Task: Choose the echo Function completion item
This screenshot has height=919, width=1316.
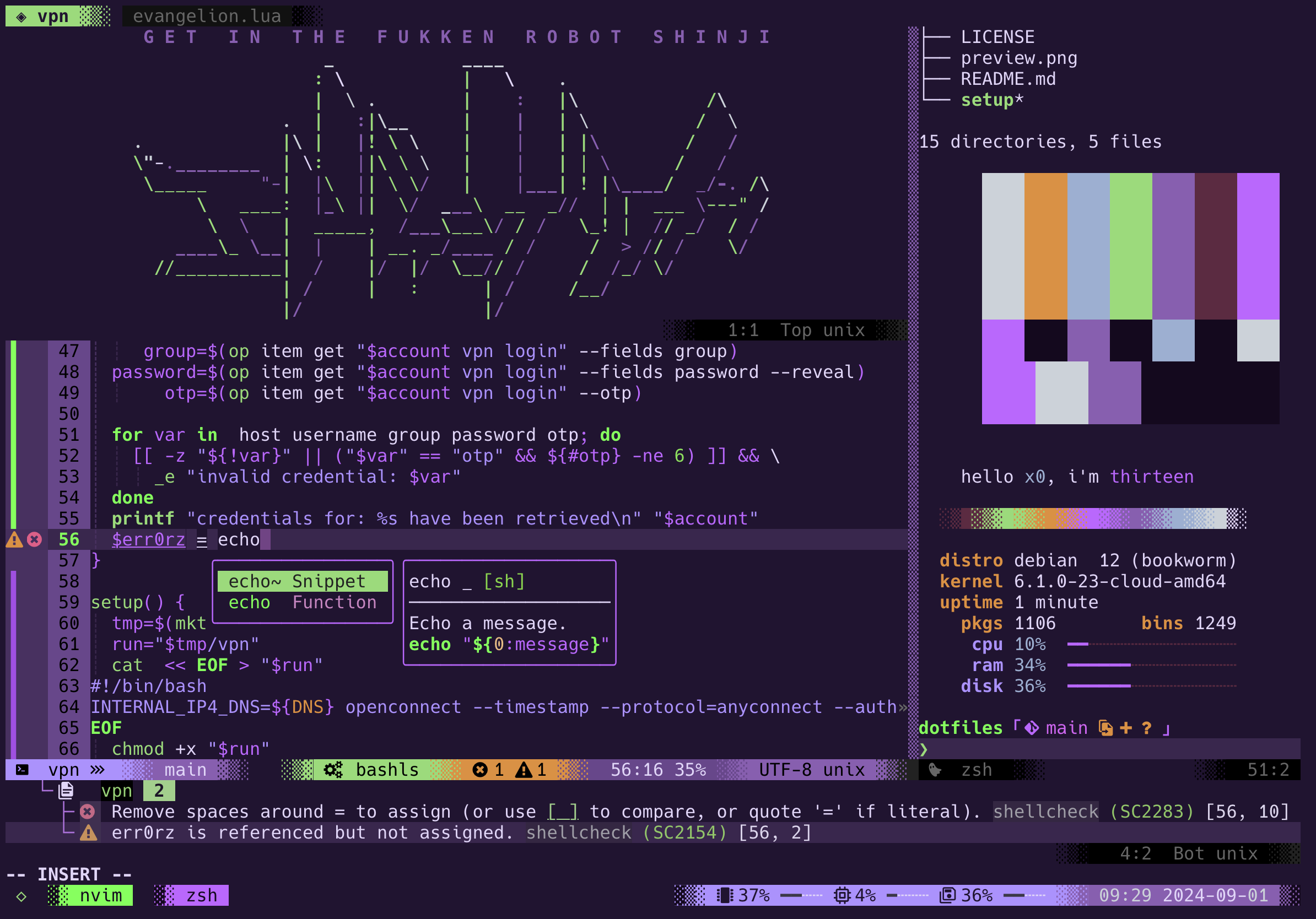Action: click(x=302, y=602)
